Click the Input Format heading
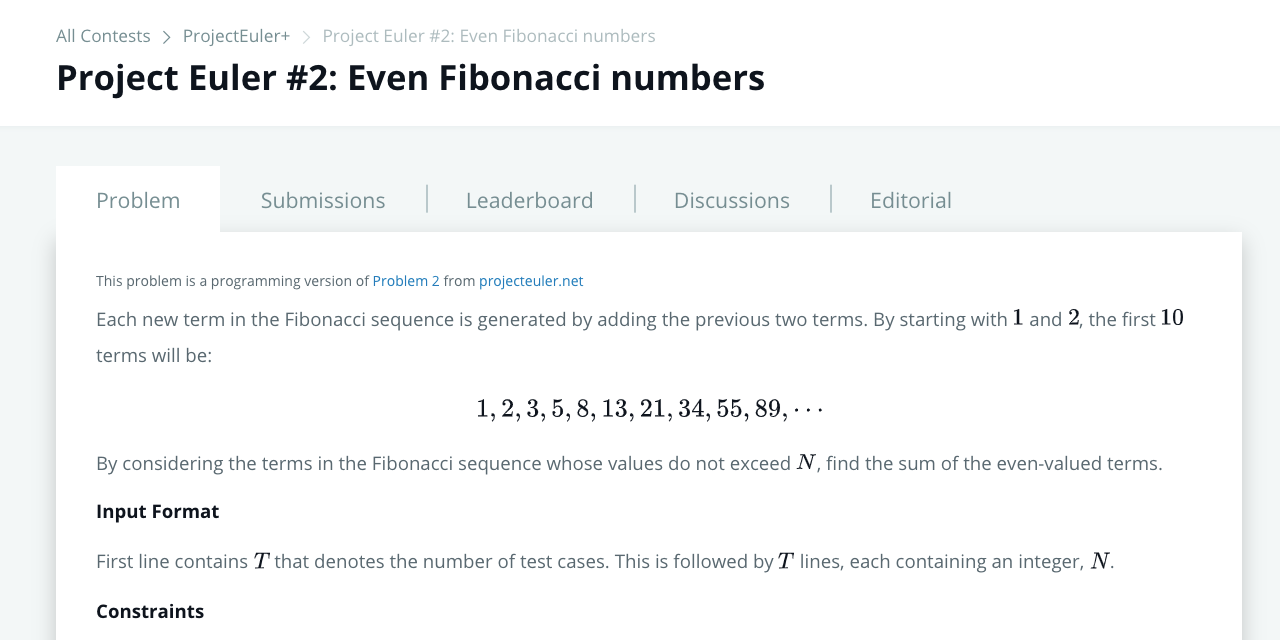This screenshot has width=1280, height=640. click(157, 511)
